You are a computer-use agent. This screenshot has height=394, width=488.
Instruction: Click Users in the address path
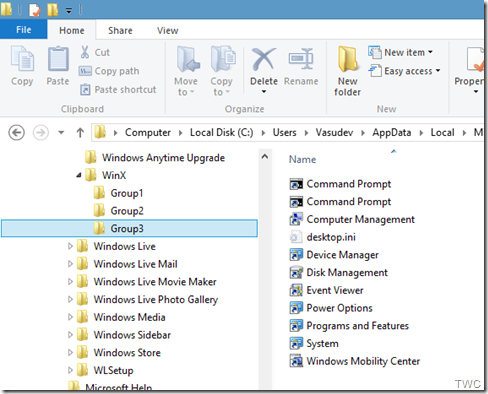tap(284, 133)
